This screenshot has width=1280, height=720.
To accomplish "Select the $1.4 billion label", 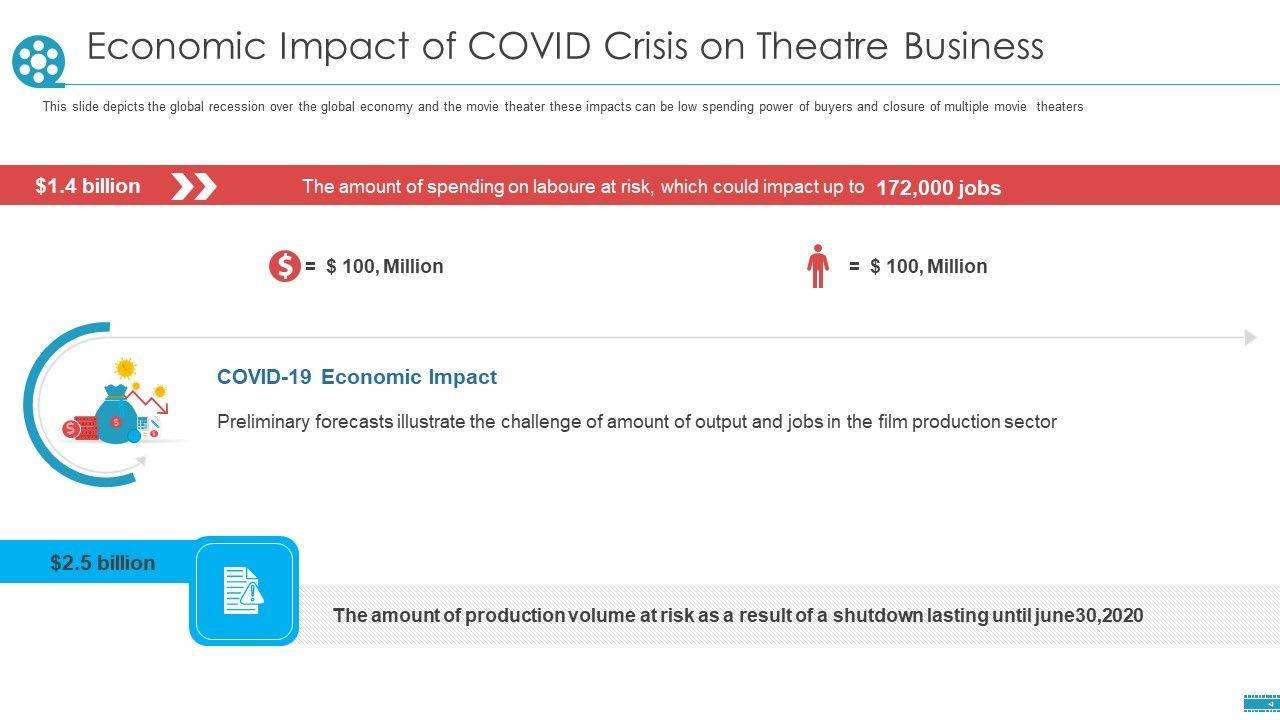I will 88,186.
